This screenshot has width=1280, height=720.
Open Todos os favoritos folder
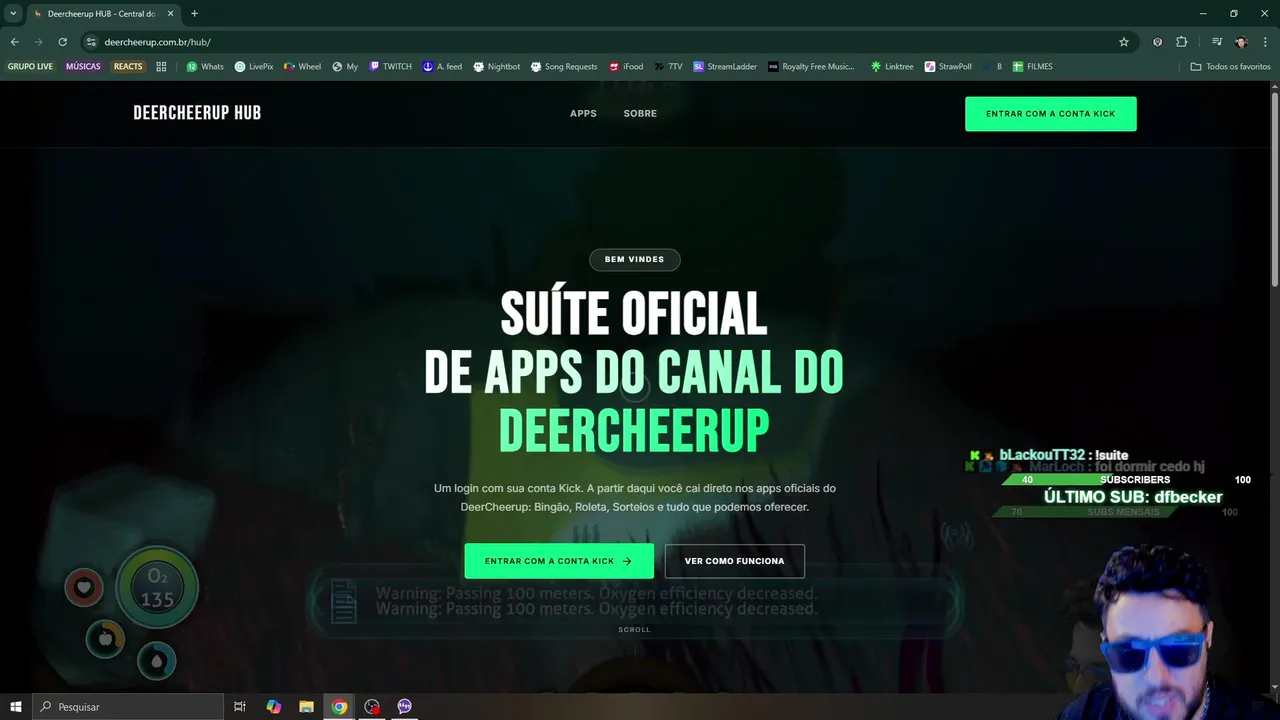coord(1231,67)
